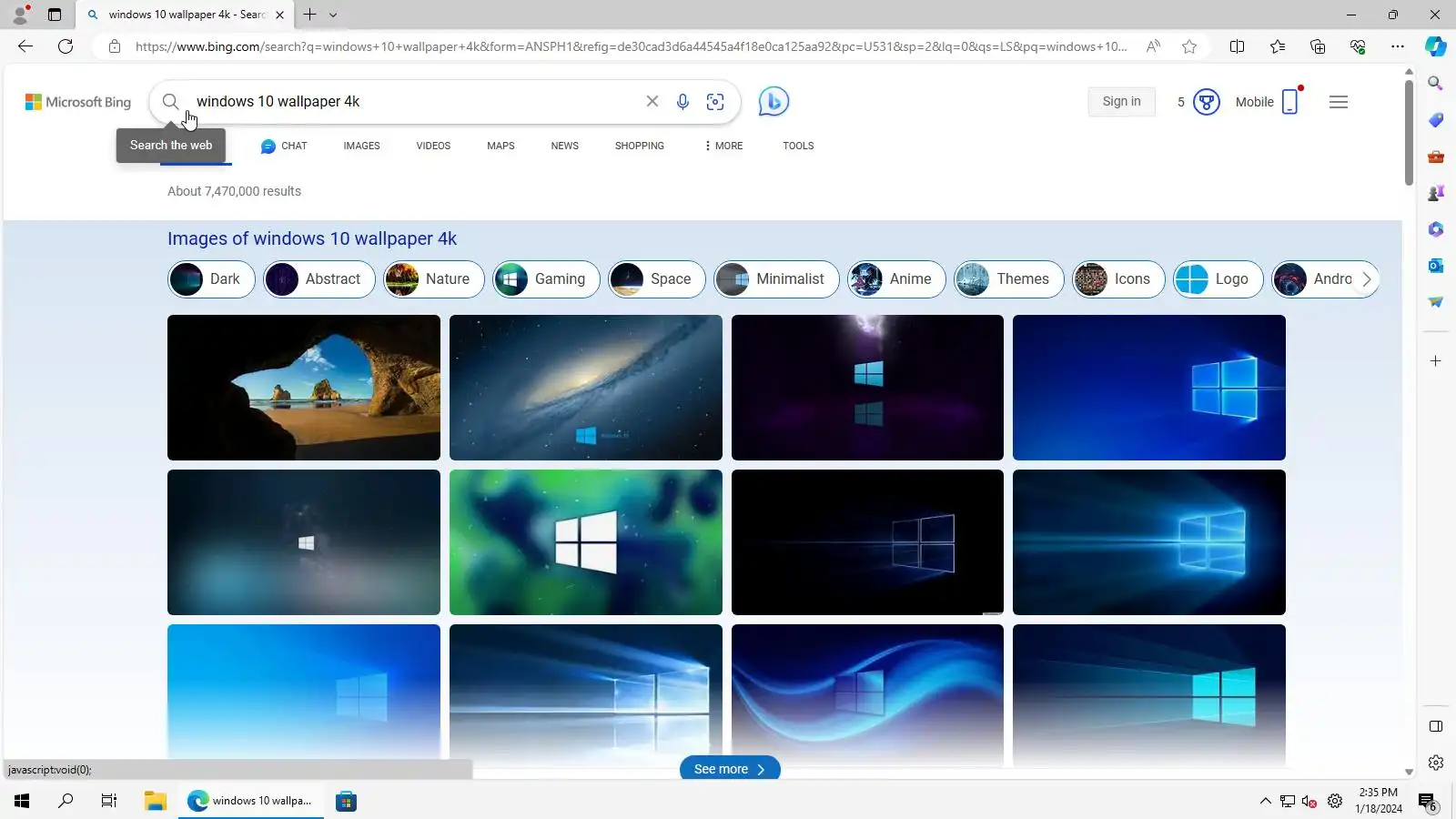This screenshot has width=1456, height=819.
Task: Expand the MORE search categories menu
Action: (x=723, y=146)
